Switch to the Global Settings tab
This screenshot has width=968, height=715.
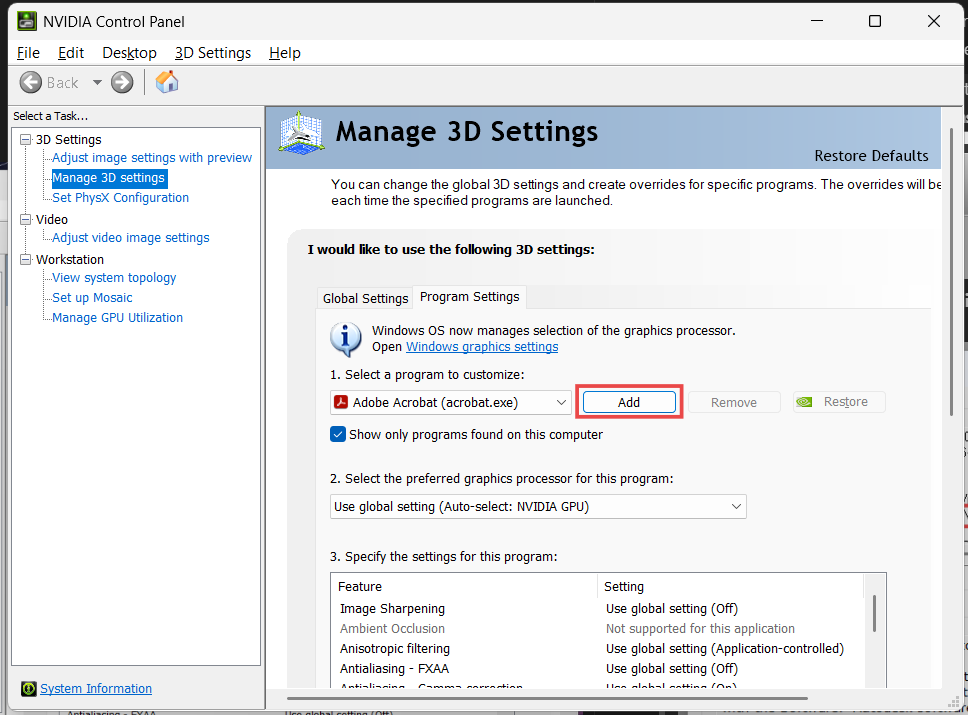tap(365, 298)
